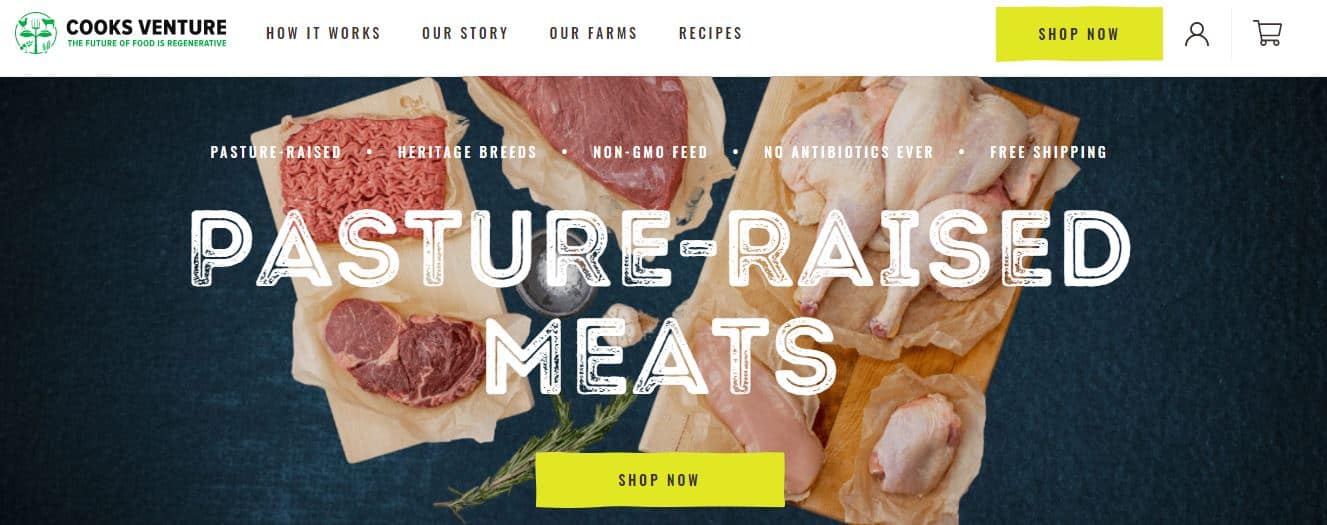Click the SHOP NOW button below the headline
Image resolution: width=1327 pixels, height=525 pixels.
pyautogui.click(x=659, y=480)
